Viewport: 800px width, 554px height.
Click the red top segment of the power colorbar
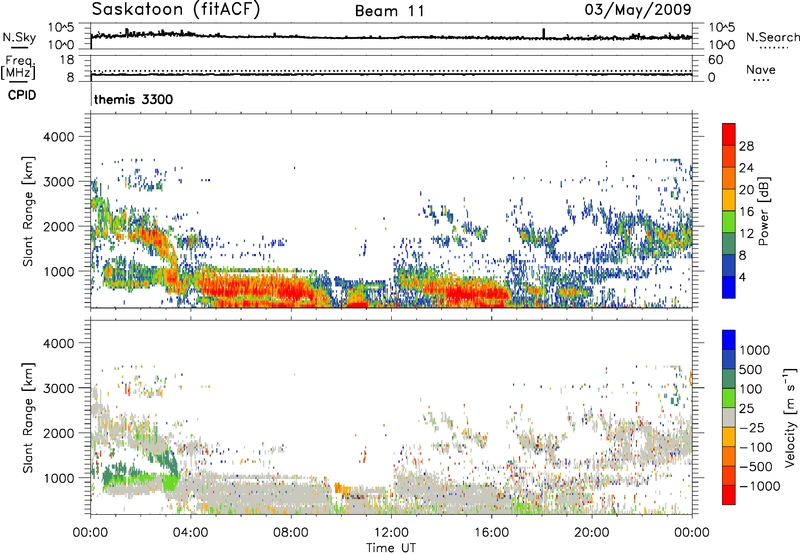[729, 135]
